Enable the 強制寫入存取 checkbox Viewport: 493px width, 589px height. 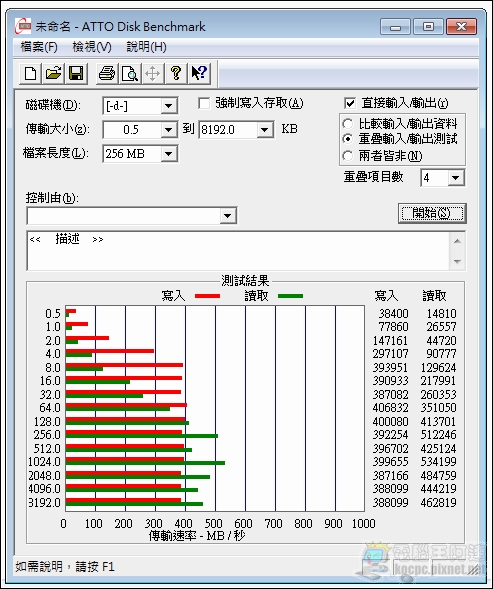204,103
